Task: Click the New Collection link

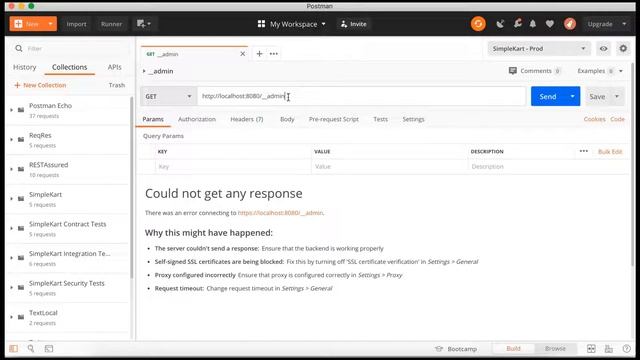Action: [x=40, y=85]
